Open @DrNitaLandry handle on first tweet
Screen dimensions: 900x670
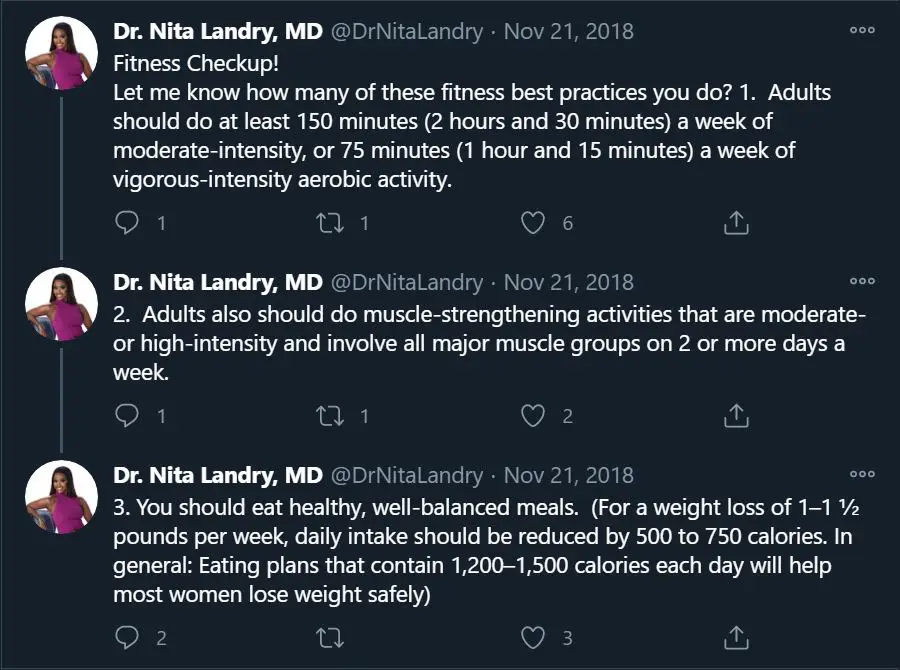point(407,31)
